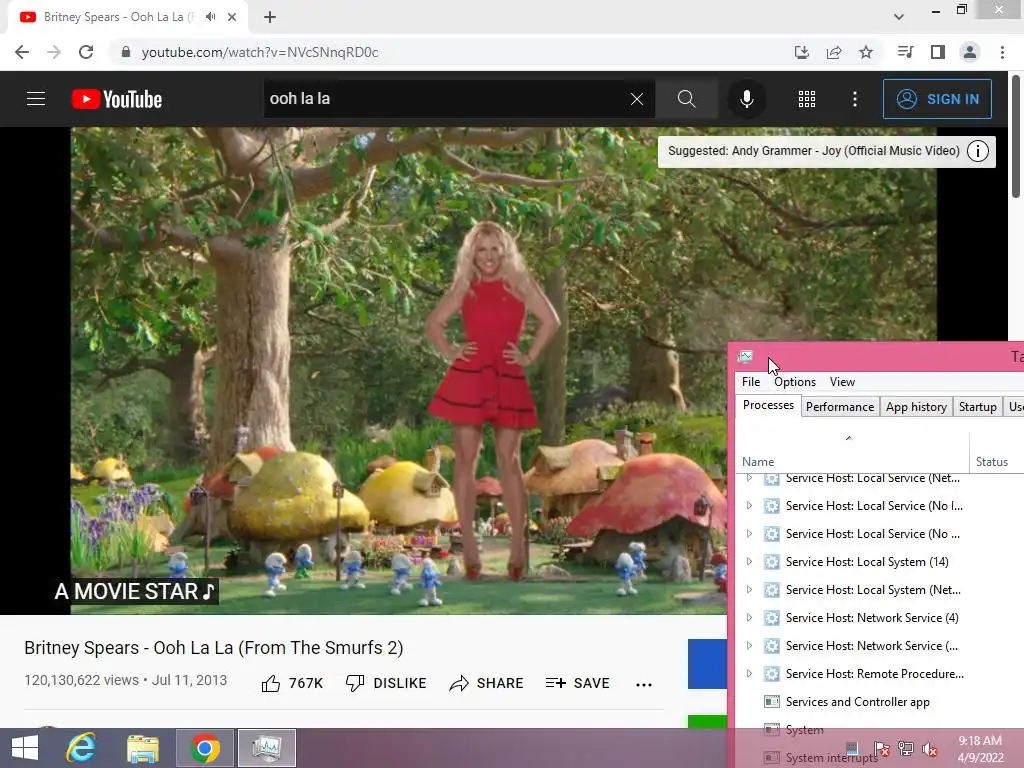Submit search with the magnifier button
Image resolution: width=1024 pixels, height=768 pixels.
pos(686,99)
